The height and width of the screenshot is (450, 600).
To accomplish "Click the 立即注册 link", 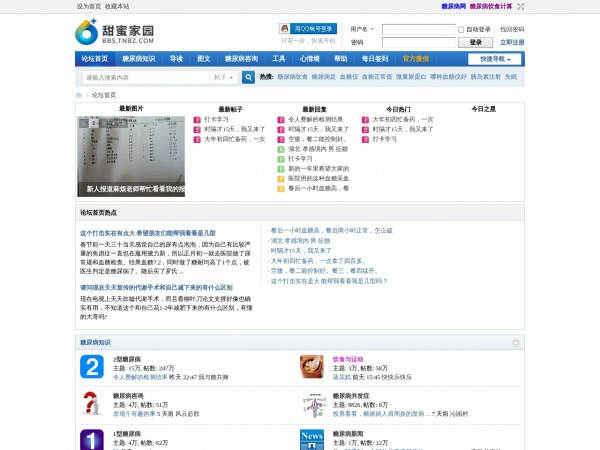I will pyautogui.click(x=512, y=42).
